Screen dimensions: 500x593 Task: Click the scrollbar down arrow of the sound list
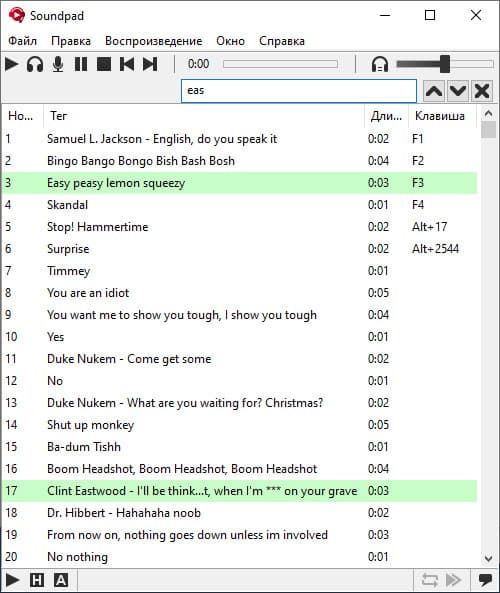click(488, 558)
